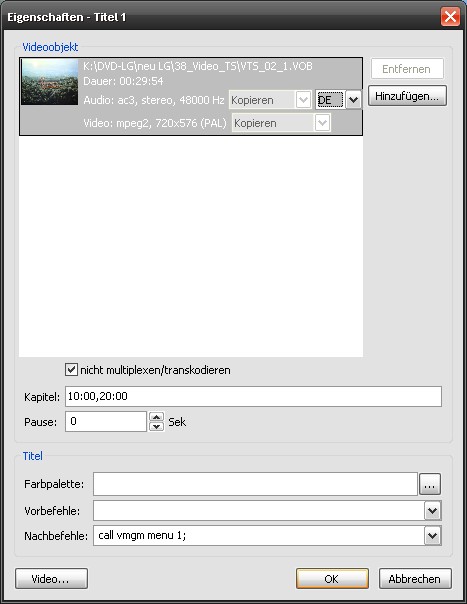Expand the Nachbefehle dropdown arrow
The image size is (467, 604).
(x=433, y=535)
